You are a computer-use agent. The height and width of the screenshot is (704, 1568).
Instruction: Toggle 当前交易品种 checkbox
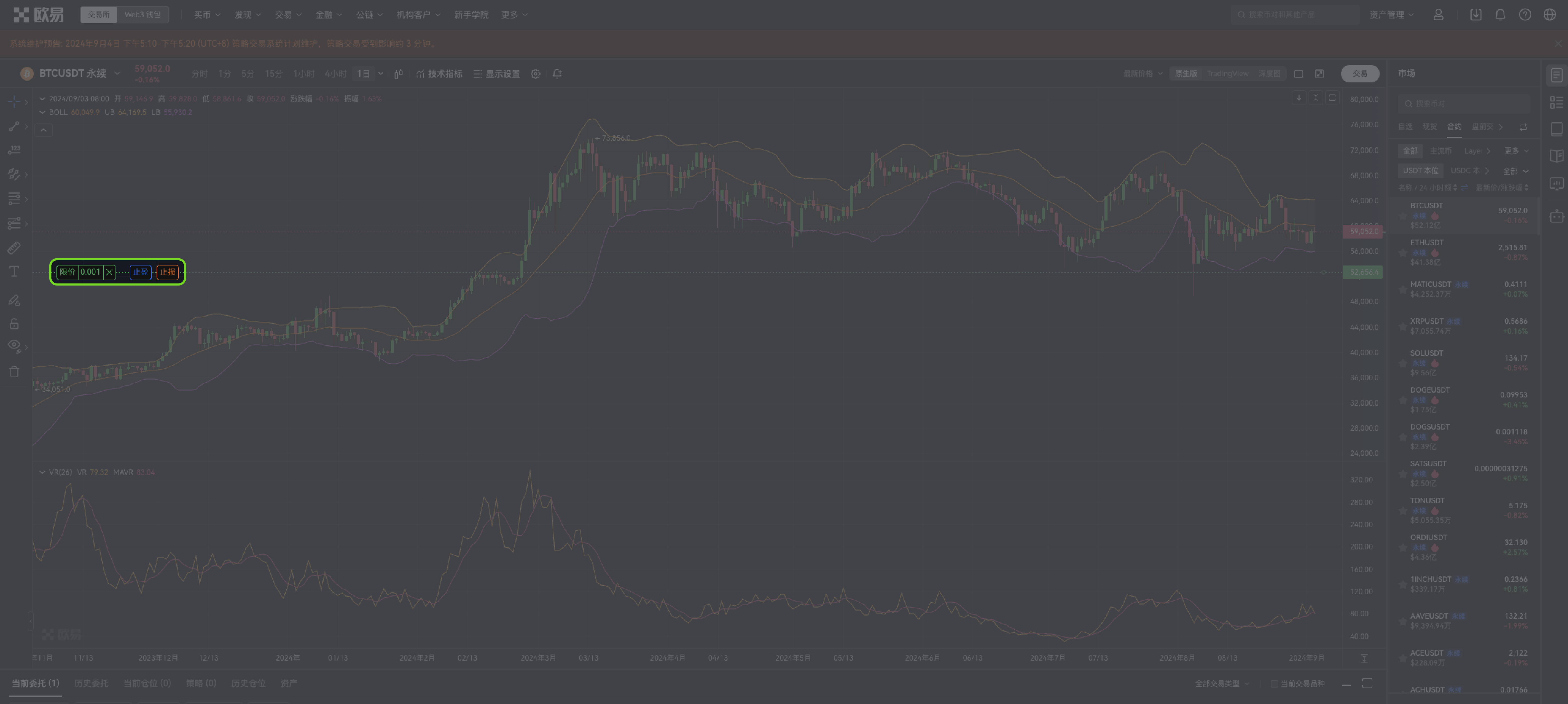point(1274,684)
